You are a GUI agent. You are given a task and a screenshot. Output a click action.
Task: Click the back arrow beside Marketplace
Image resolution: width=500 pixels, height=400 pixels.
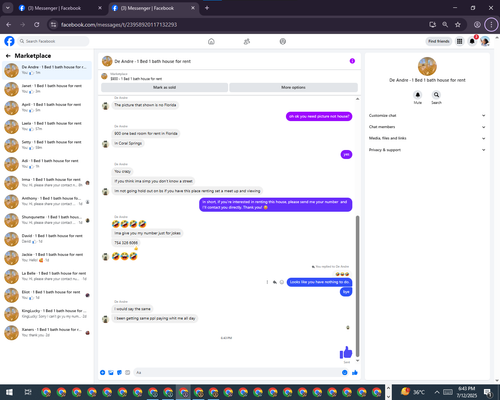(8, 56)
